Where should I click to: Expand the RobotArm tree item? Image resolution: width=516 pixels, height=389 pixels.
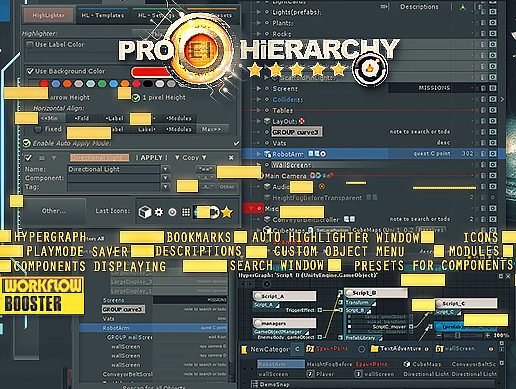coord(258,154)
